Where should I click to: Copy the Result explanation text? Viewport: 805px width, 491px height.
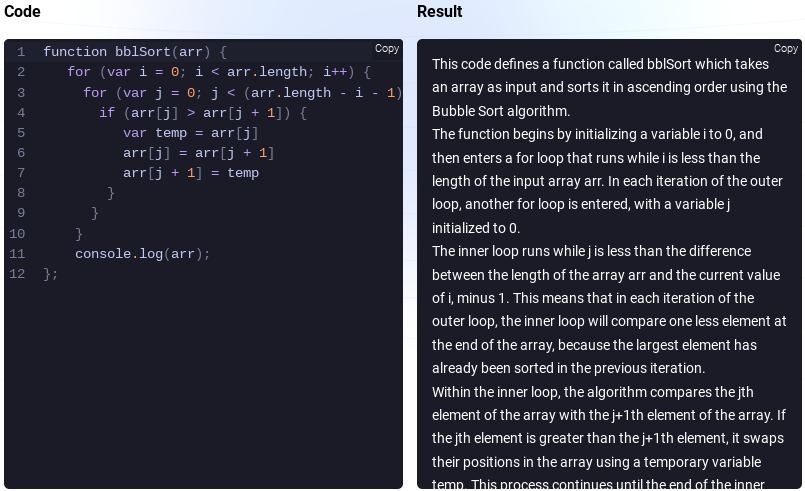point(785,48)
